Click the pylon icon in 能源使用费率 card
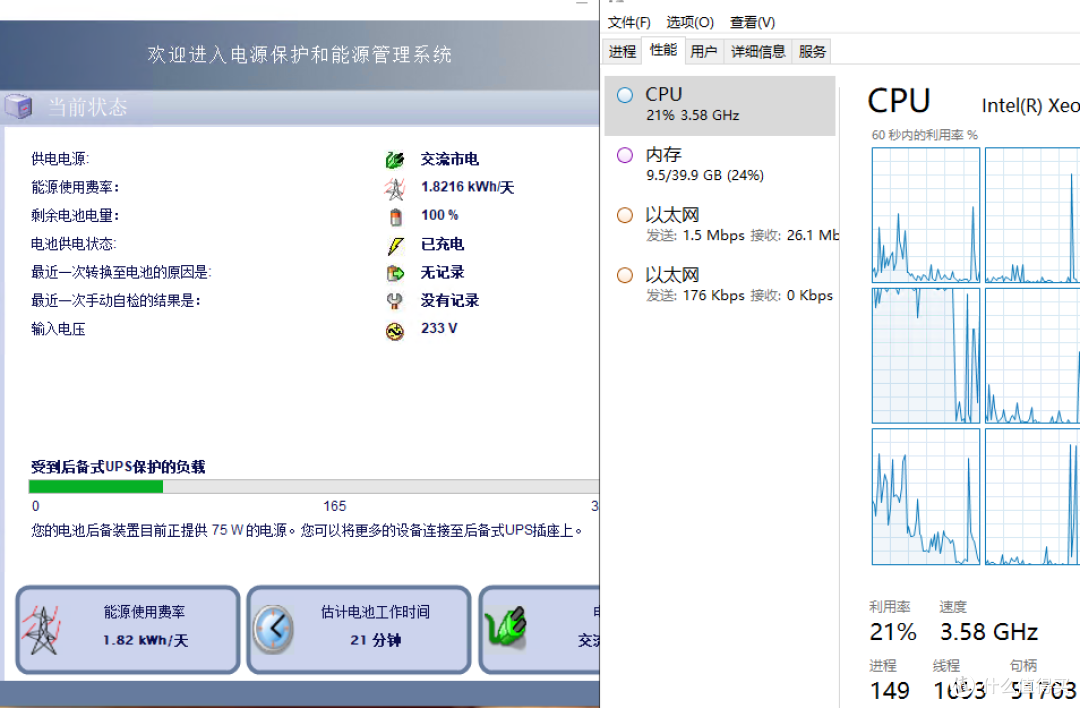Image resolution: width=1080 pixels, height=708 pixels. (42, 630)
